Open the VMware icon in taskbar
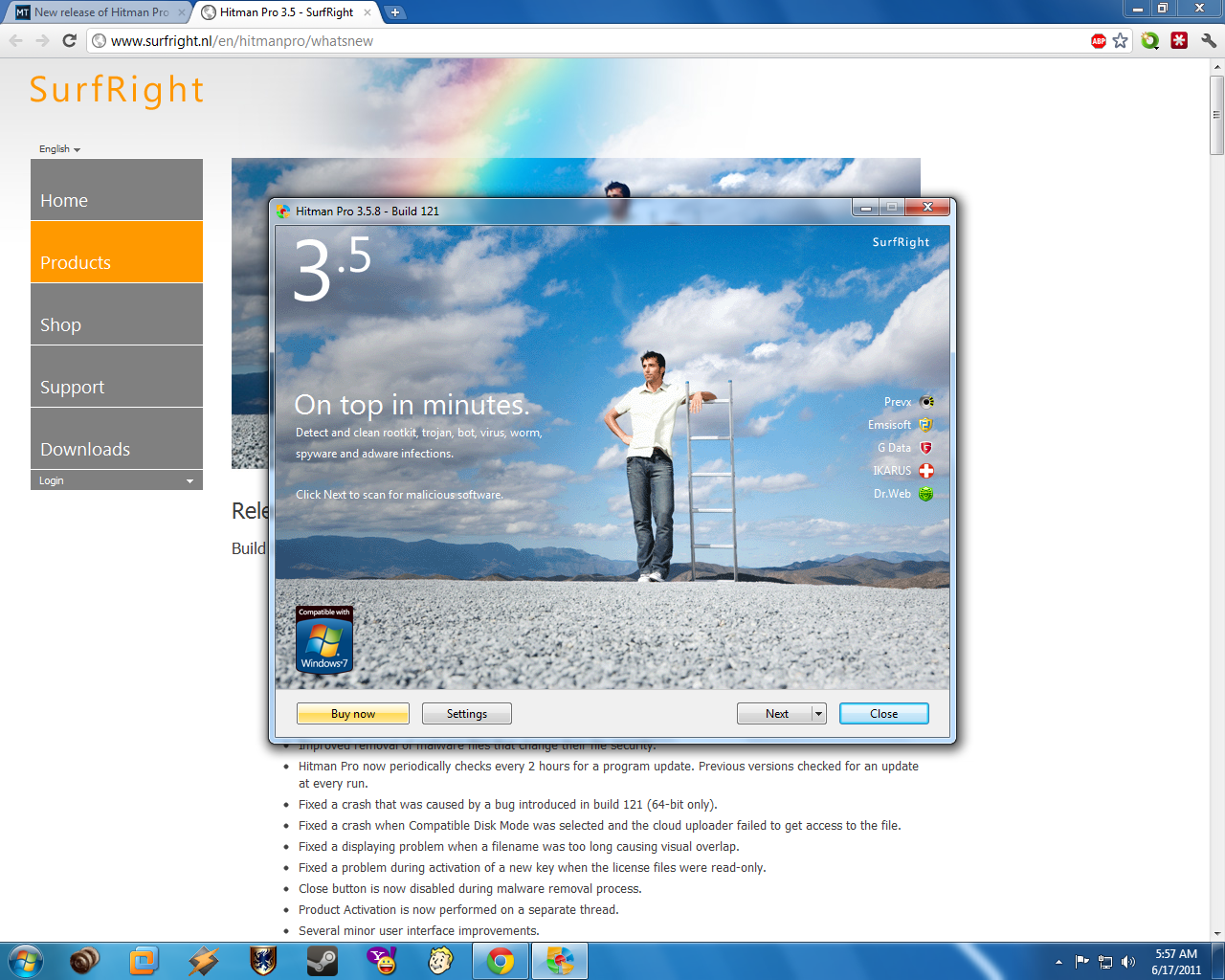Viewport: 1225px width, 980px height. click(144, 961)
